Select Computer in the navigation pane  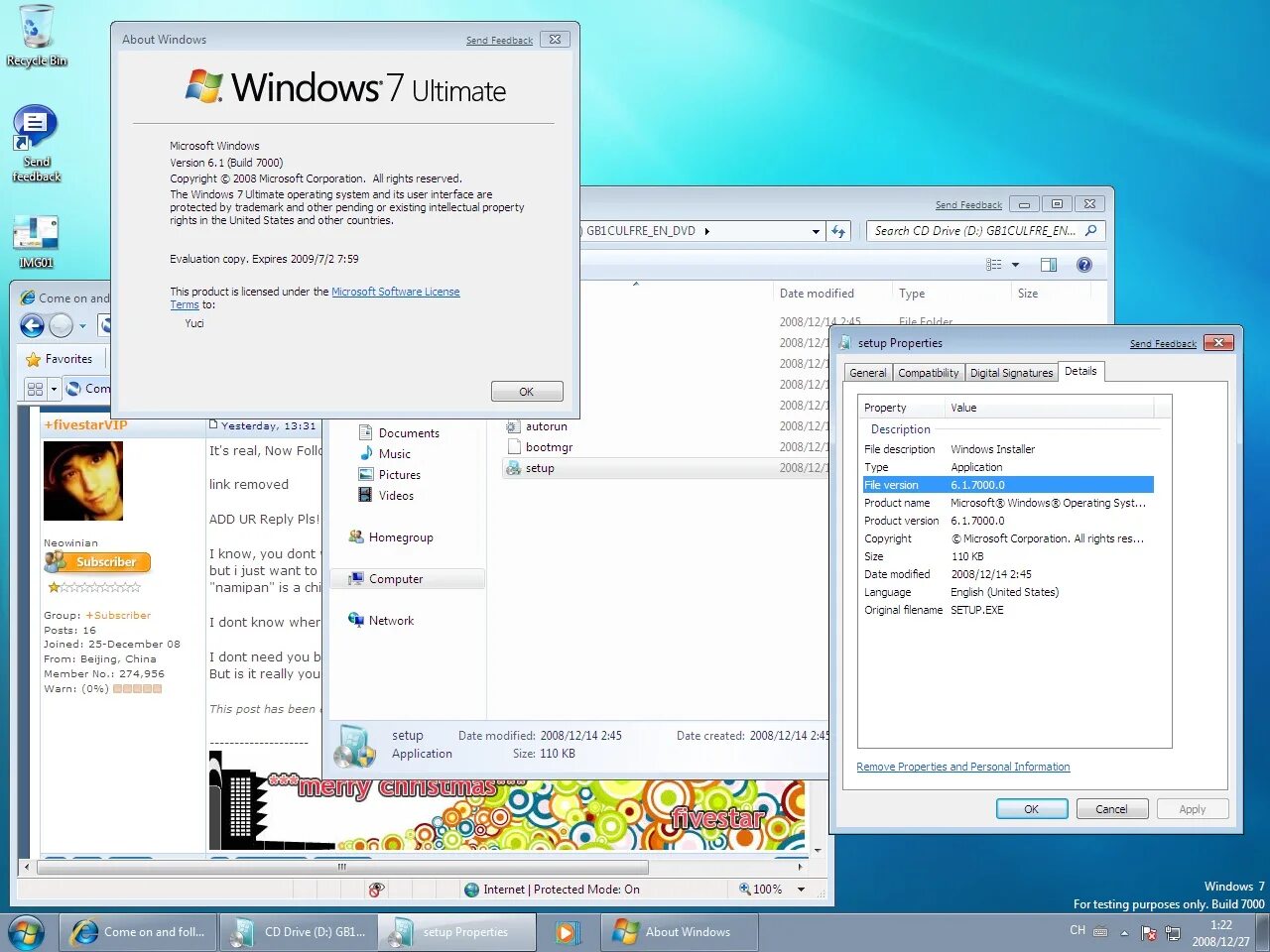point(396,578)
